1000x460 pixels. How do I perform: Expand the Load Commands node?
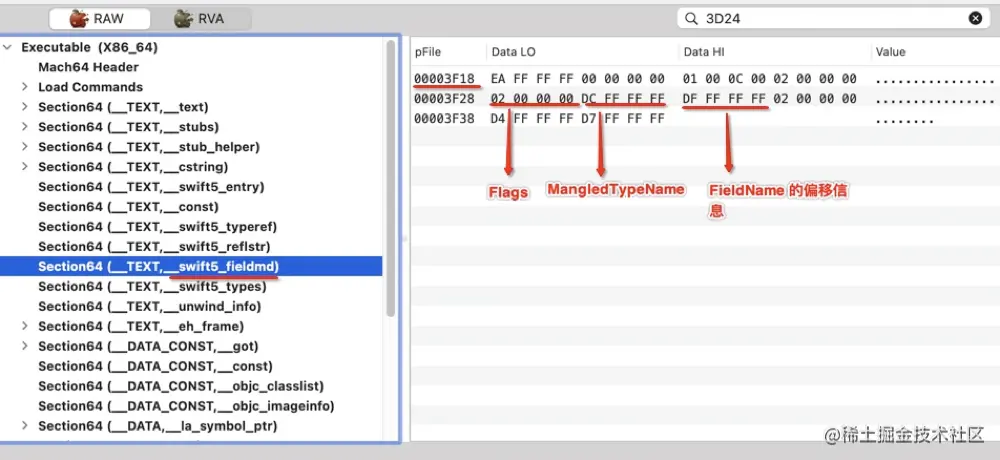click(x=24, y=87)
